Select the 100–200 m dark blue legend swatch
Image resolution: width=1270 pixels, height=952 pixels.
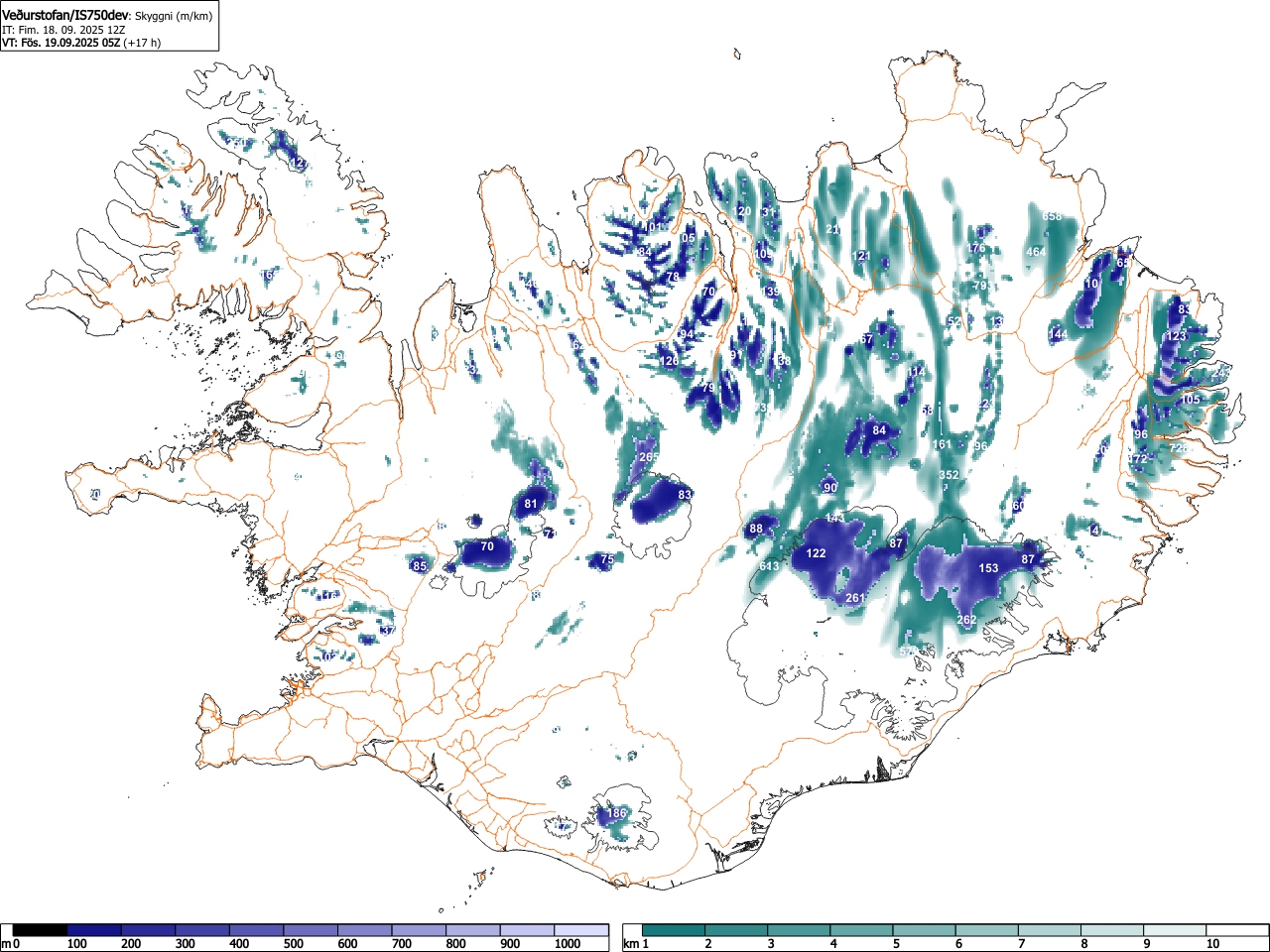(94, 930)
